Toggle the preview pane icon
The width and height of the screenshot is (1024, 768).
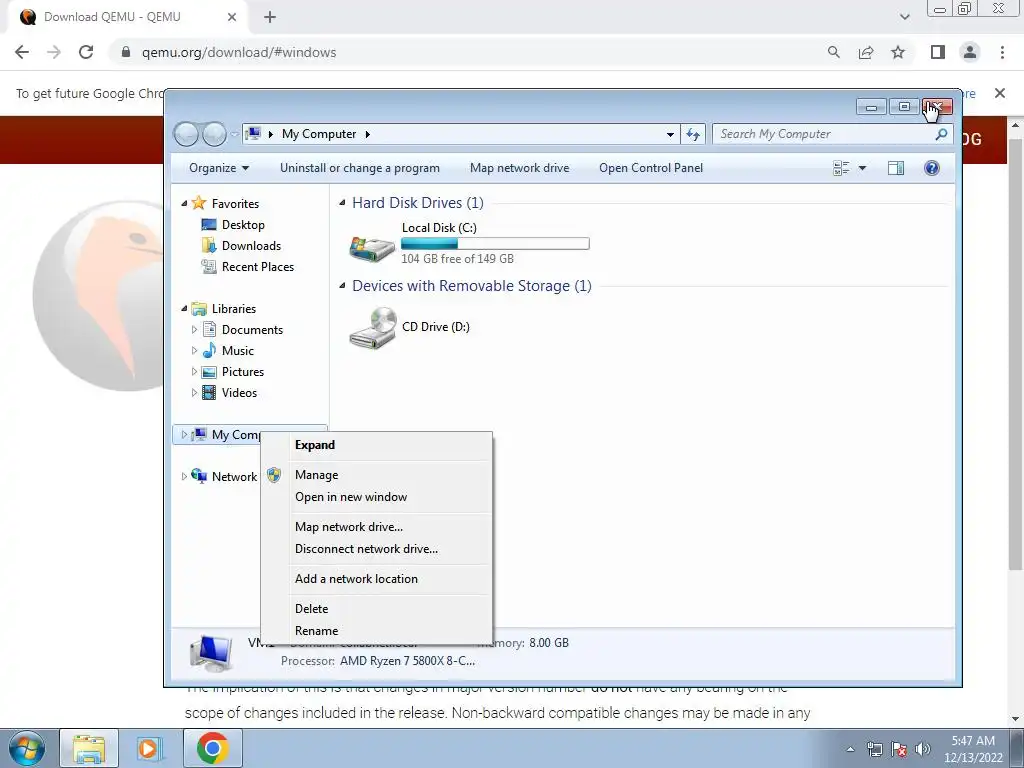tap(896, 168)
